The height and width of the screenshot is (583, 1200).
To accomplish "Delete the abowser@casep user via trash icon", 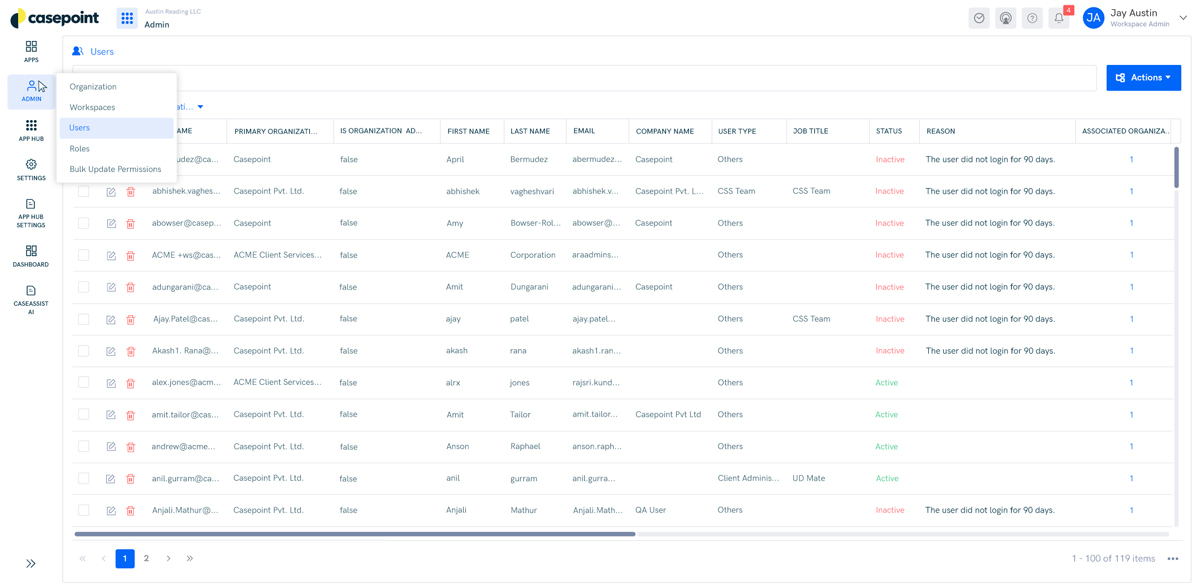I will click(130, 223).
